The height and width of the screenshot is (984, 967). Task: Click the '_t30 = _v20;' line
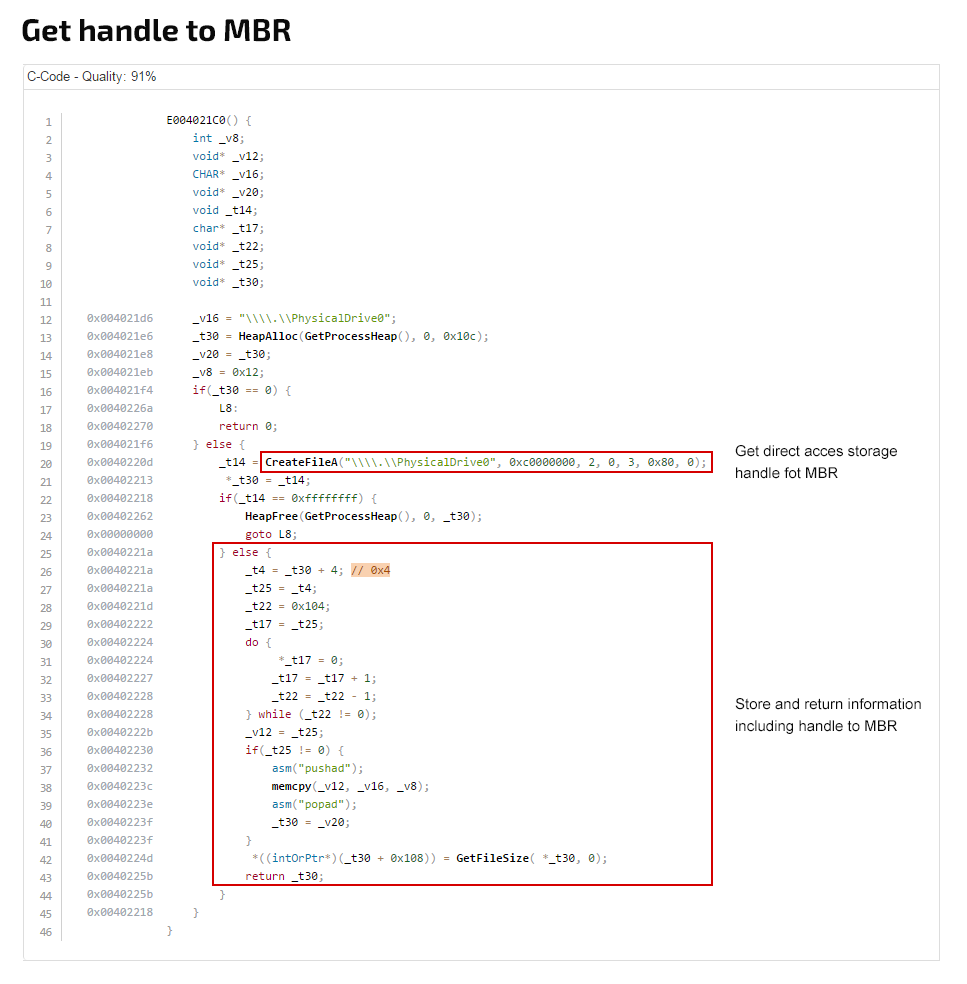pyautogui.click(x=311, y=823)
